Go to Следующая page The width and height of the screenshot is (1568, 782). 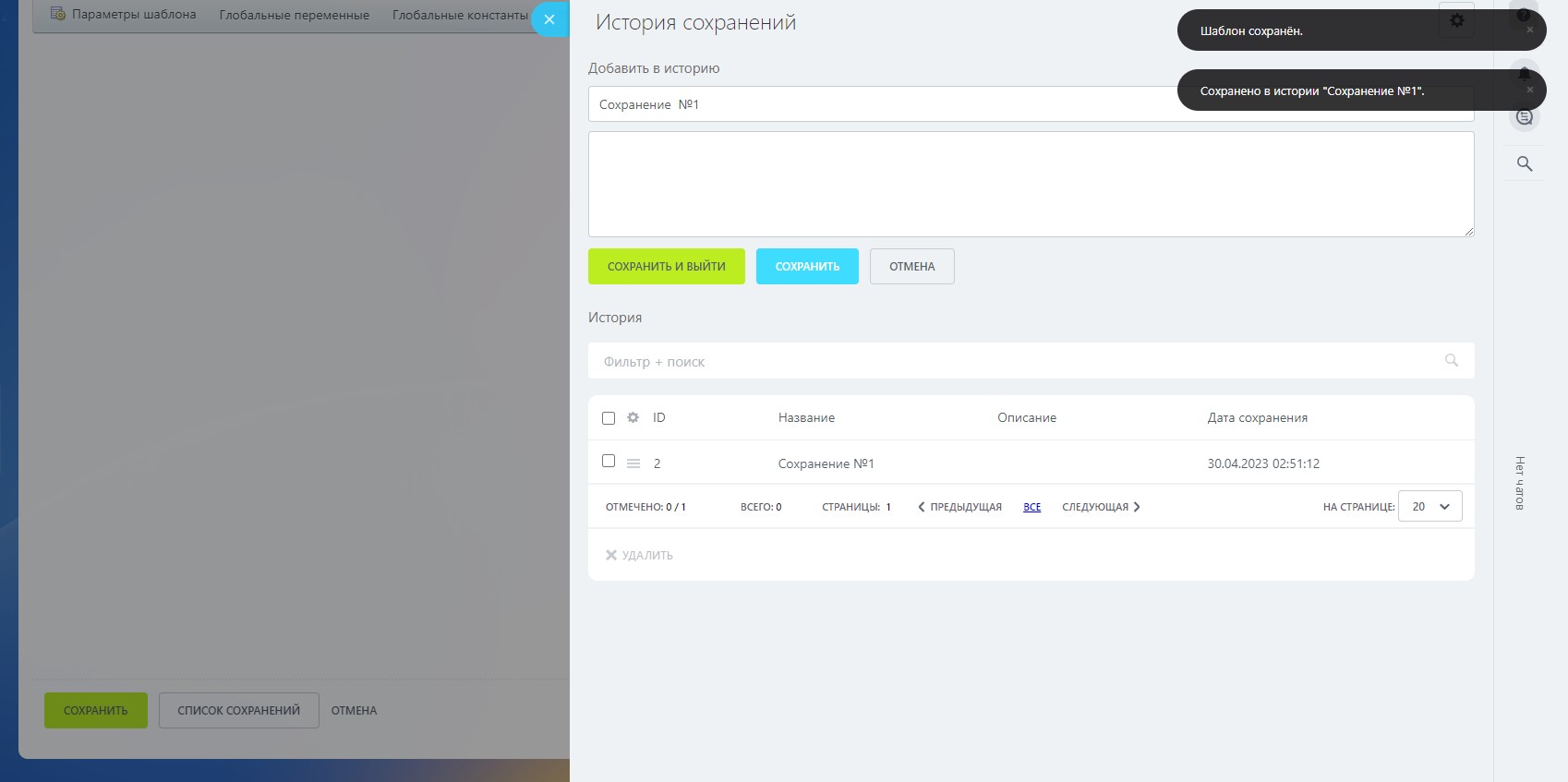click(1101, 507)
